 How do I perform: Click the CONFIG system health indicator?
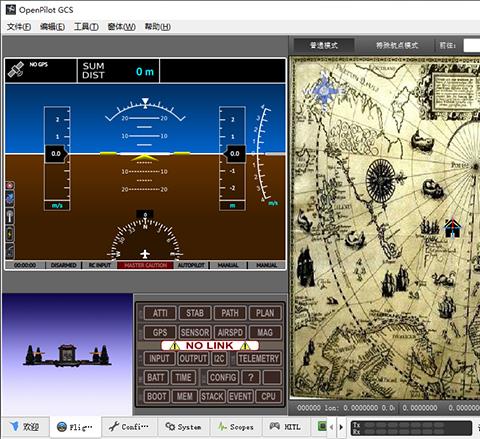pyautogui.click(x=223, y=378)
